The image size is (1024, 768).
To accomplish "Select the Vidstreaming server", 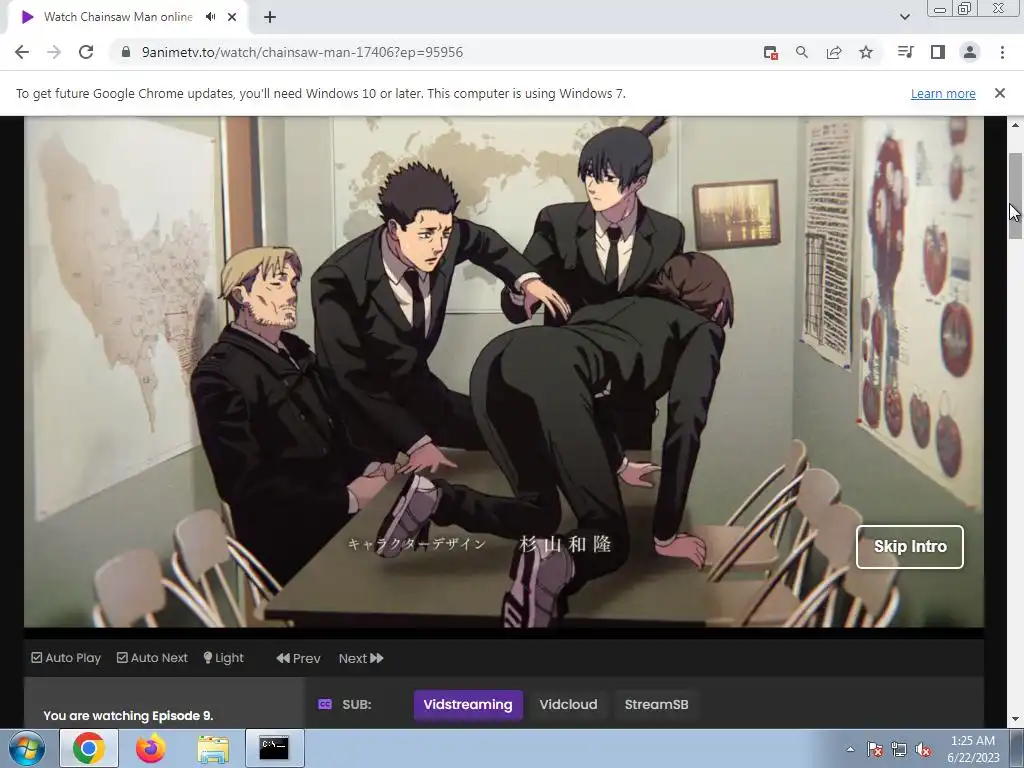I will pos(468,705).
